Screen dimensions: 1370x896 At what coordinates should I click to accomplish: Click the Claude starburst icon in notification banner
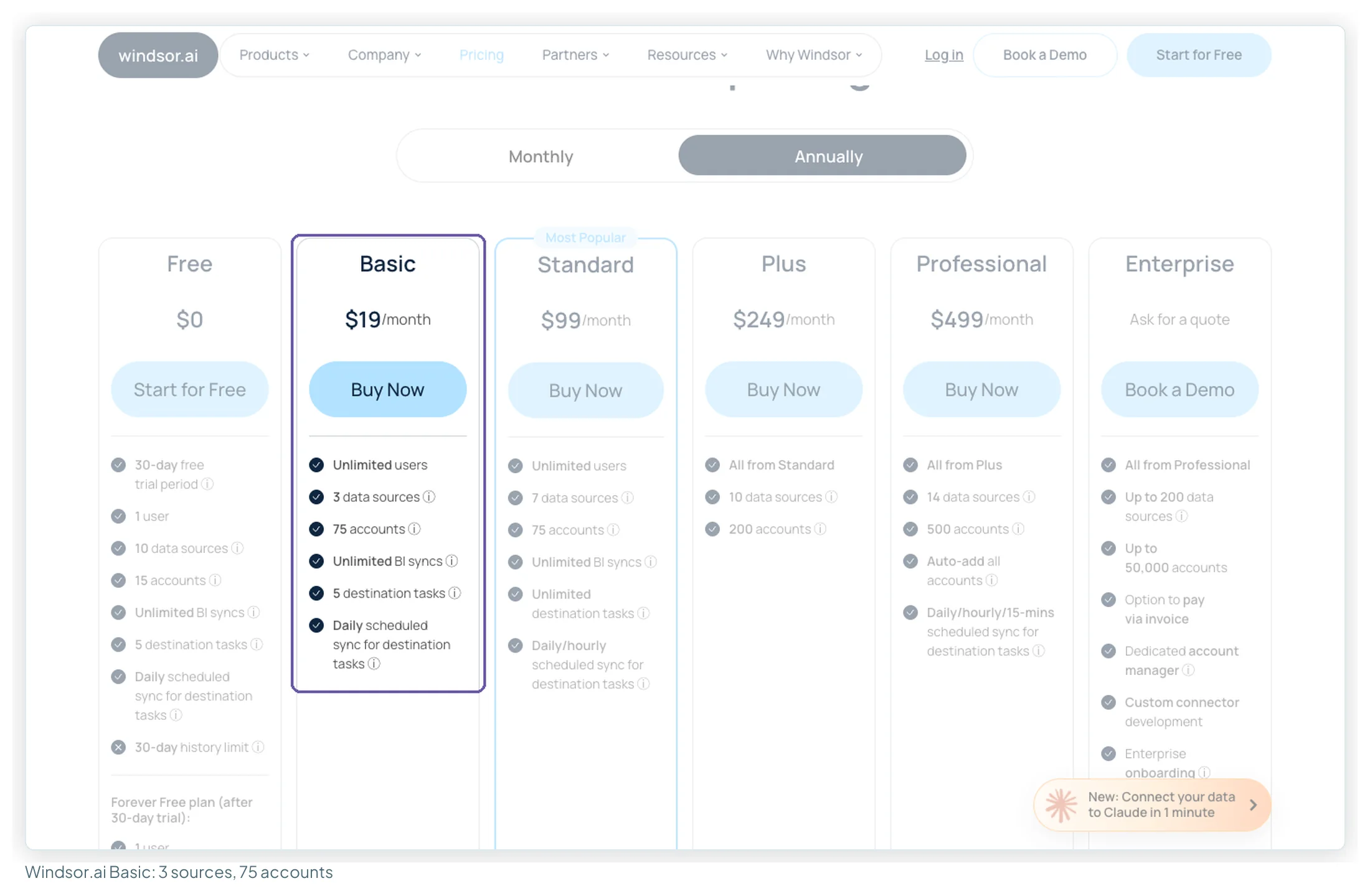pos(1061,804)
